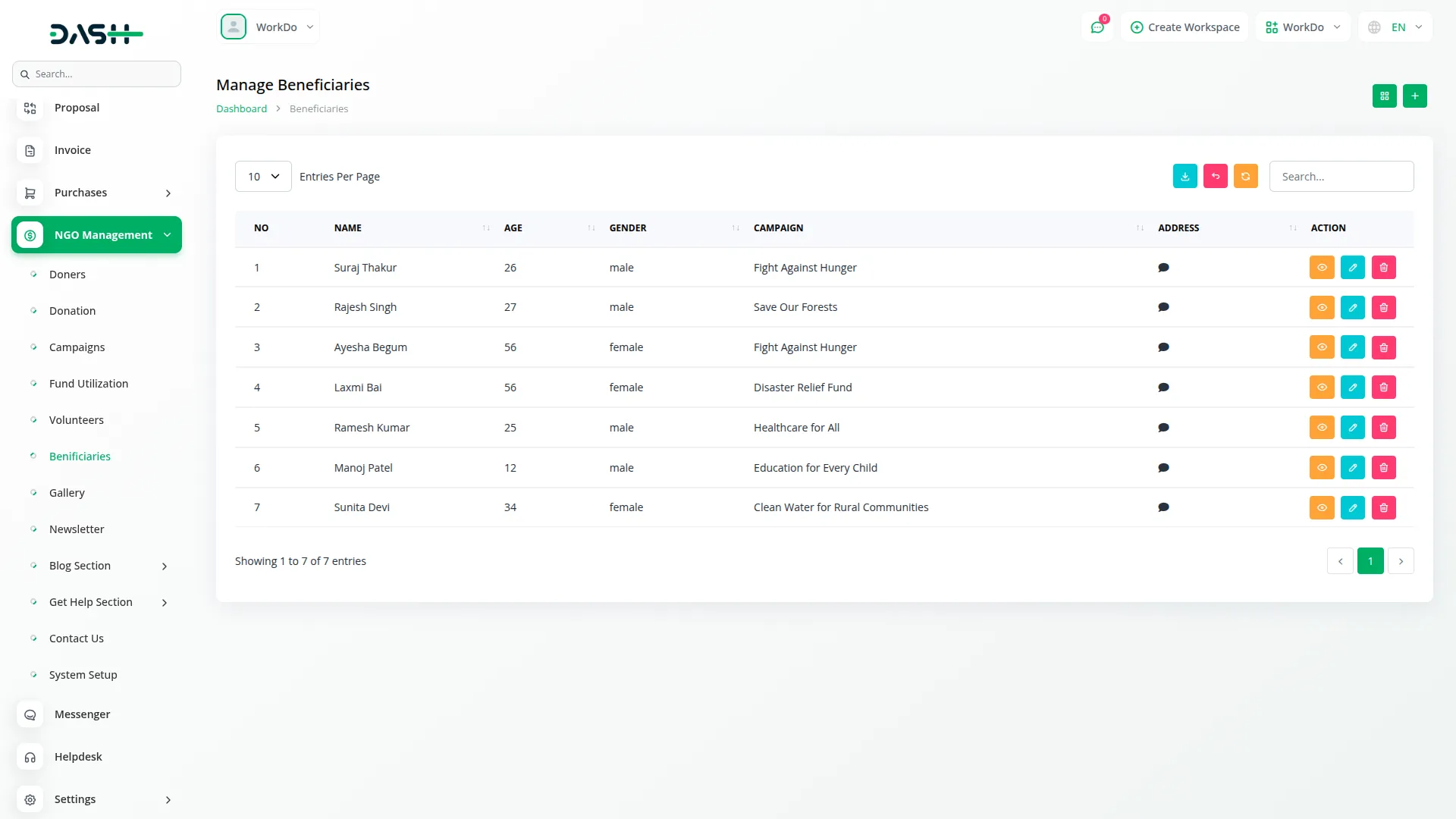Viewport: 1456px width, 819px height.
Task: Select Volunteers from NGO Management menu
Action: coord(76,420)
